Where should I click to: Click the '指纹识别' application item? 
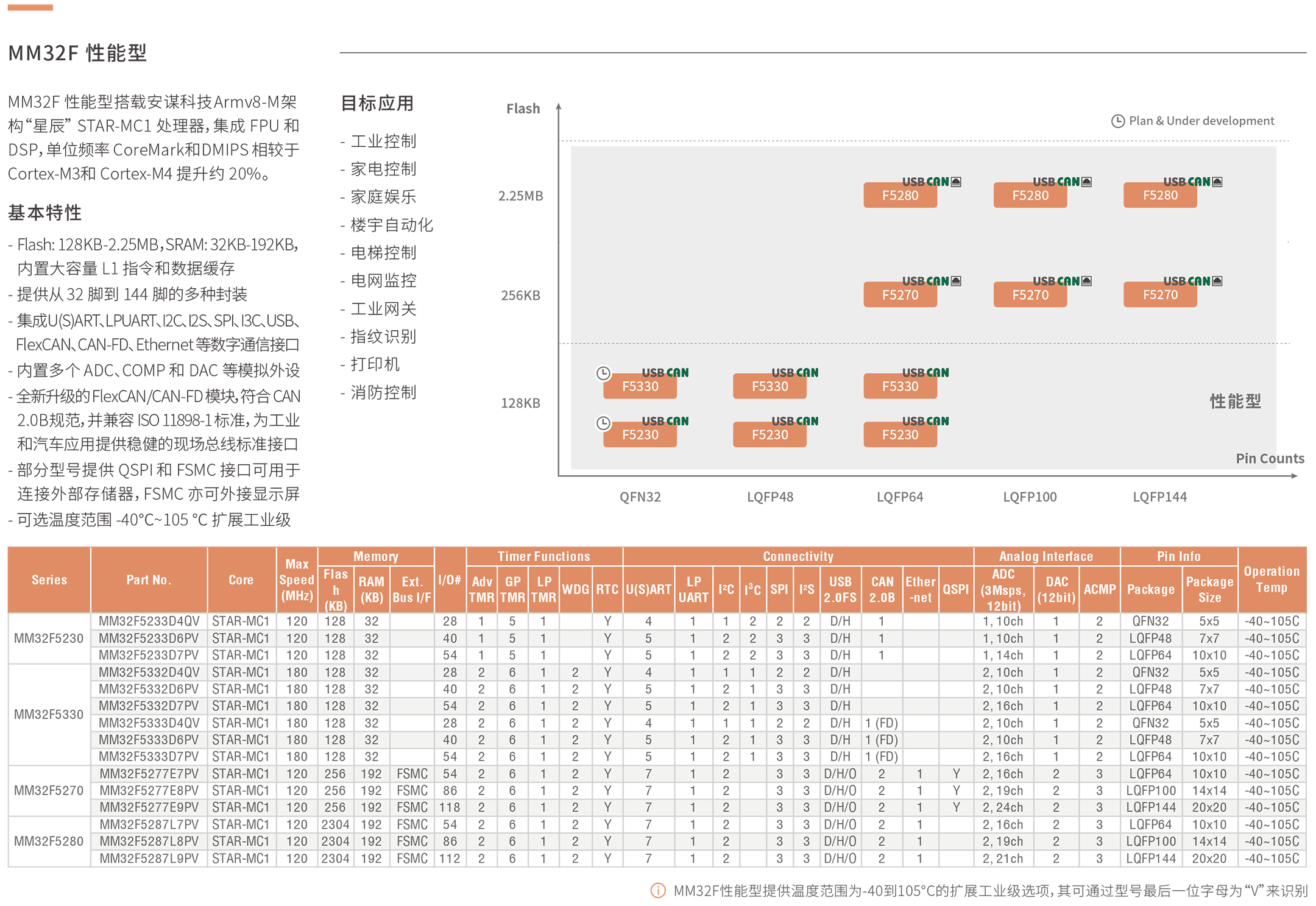pyautogui.click(x=383, y=336)
